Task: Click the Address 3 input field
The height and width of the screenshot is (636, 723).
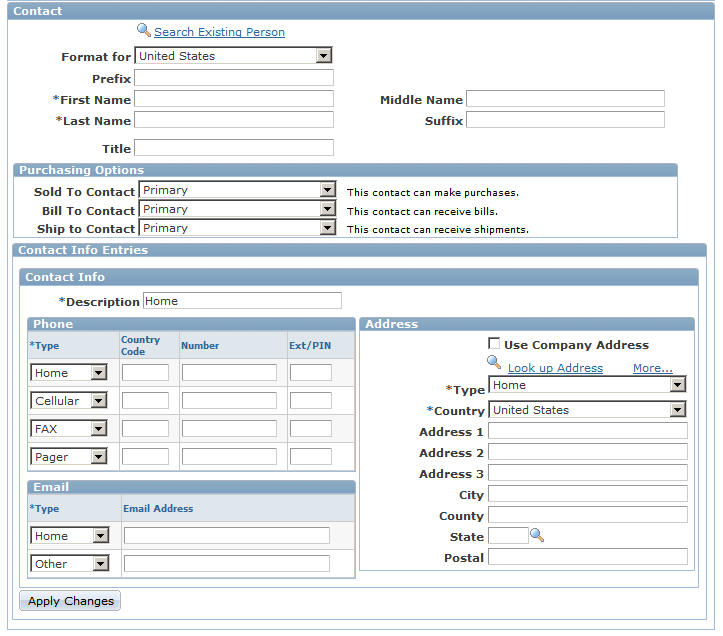Action: coord(588,473)
